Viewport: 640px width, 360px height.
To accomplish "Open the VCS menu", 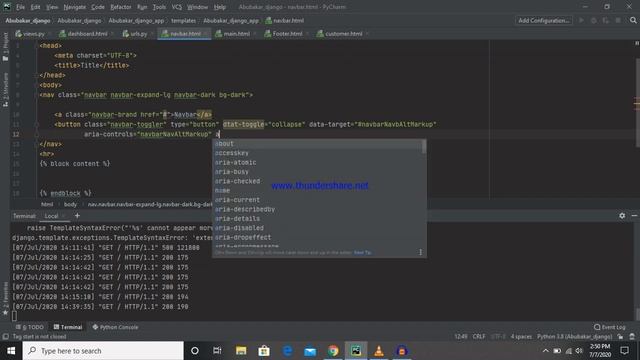I will coord(177,7).
